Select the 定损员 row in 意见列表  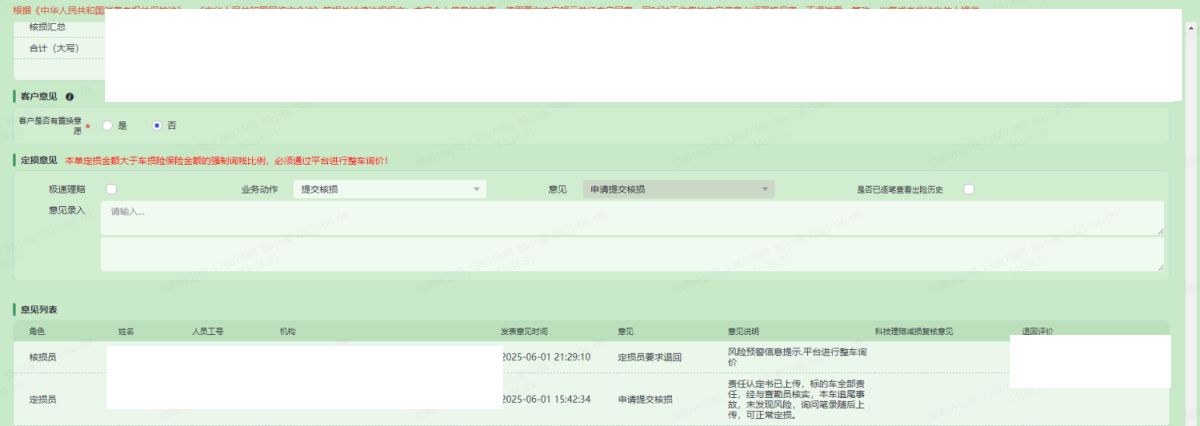pyautogui.click(x=43, y=399)
